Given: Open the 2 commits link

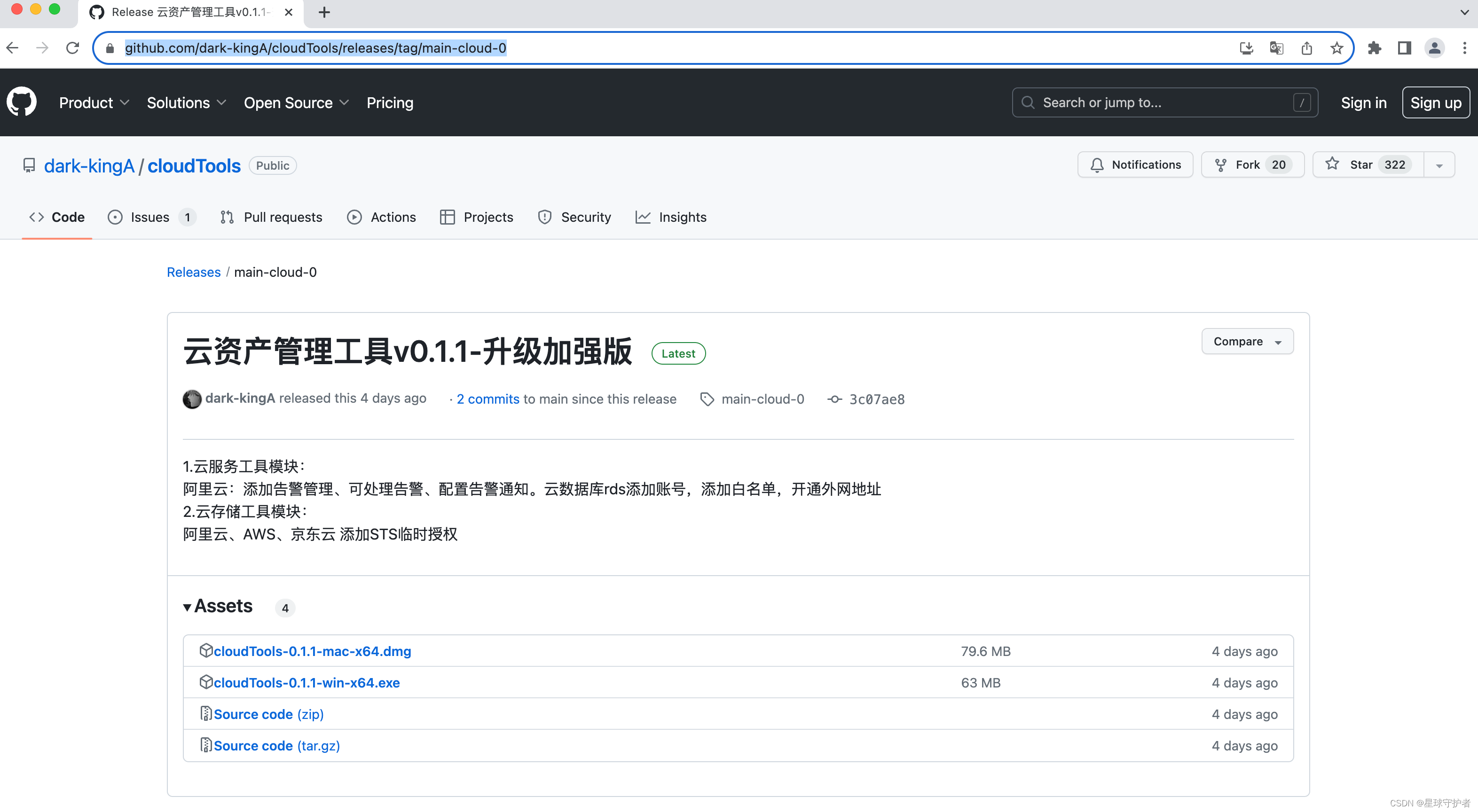Looking at the screenshot, I should (x=487, y=398).
